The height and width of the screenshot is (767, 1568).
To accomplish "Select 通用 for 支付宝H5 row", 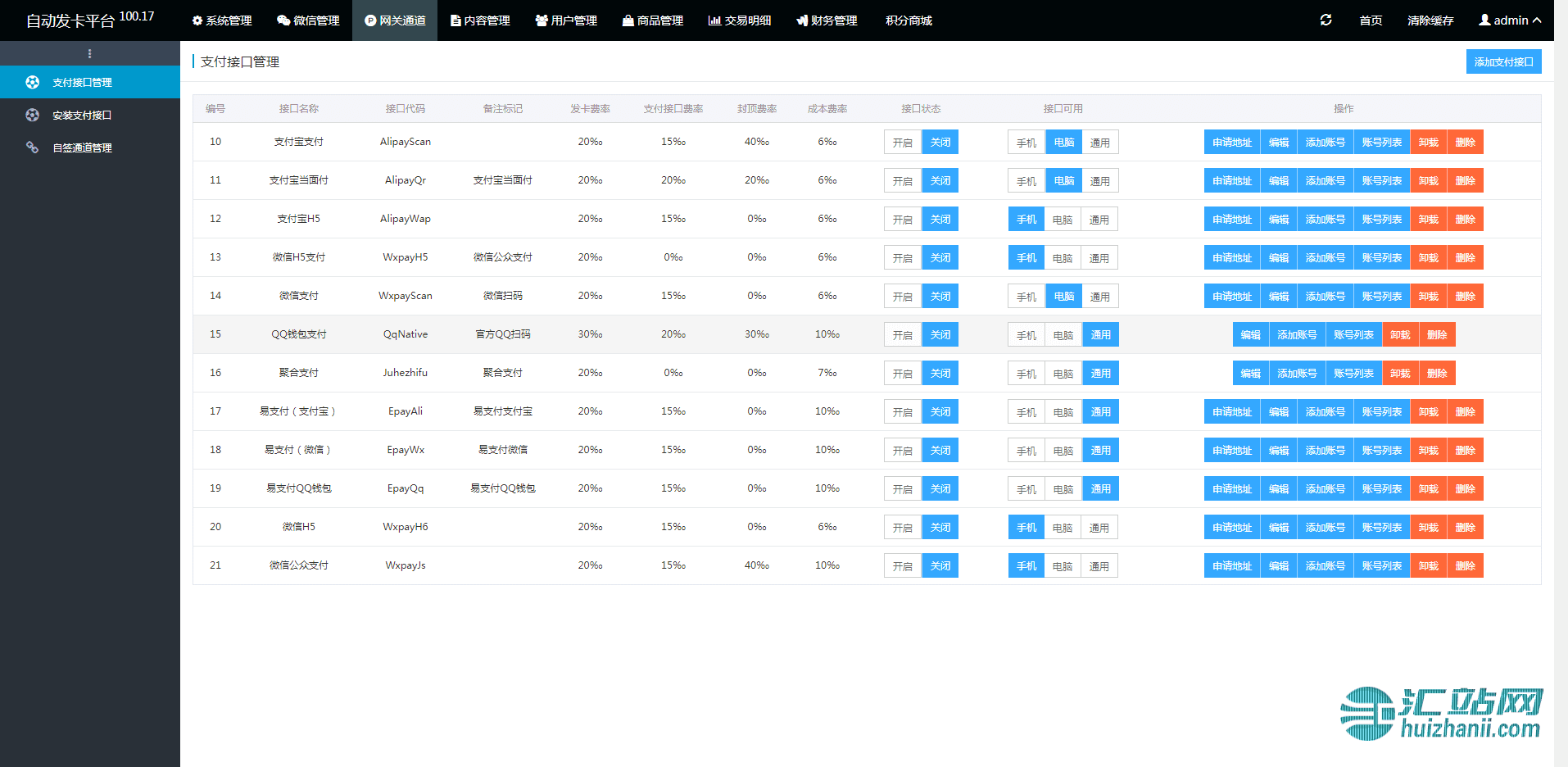I will [x=1099, y=220].
